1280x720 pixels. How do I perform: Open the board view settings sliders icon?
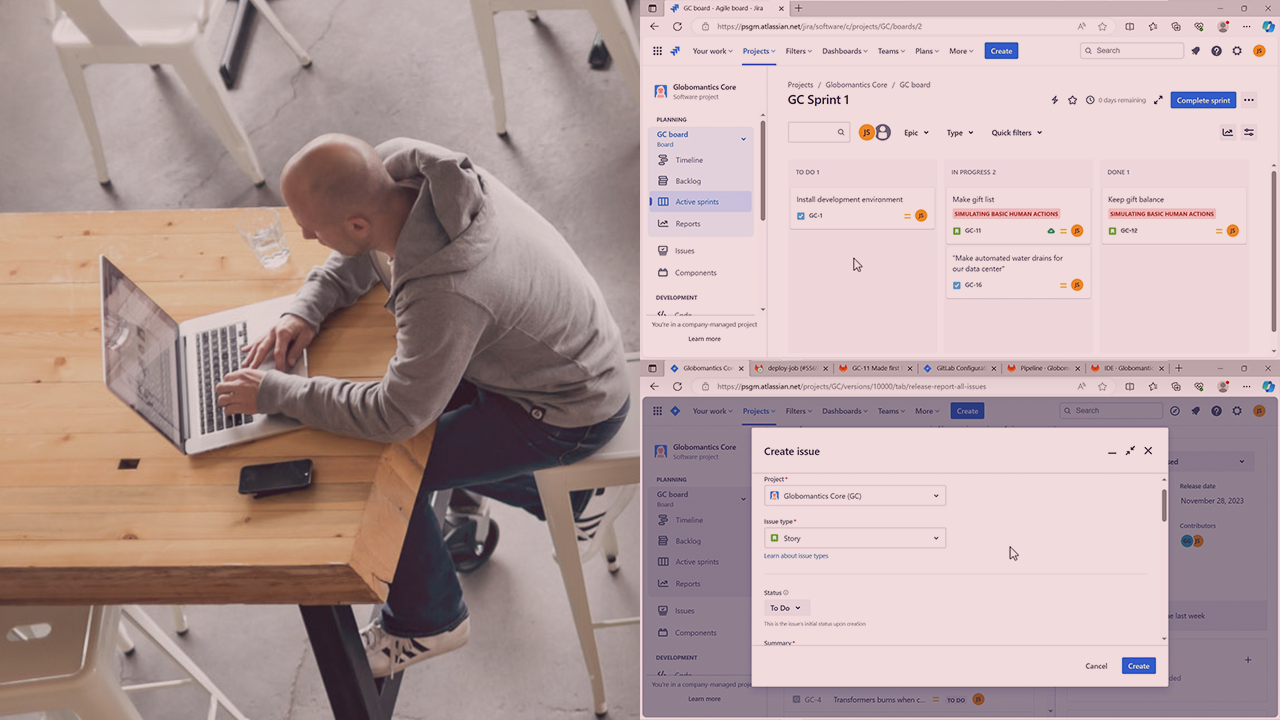[1249, 132]
